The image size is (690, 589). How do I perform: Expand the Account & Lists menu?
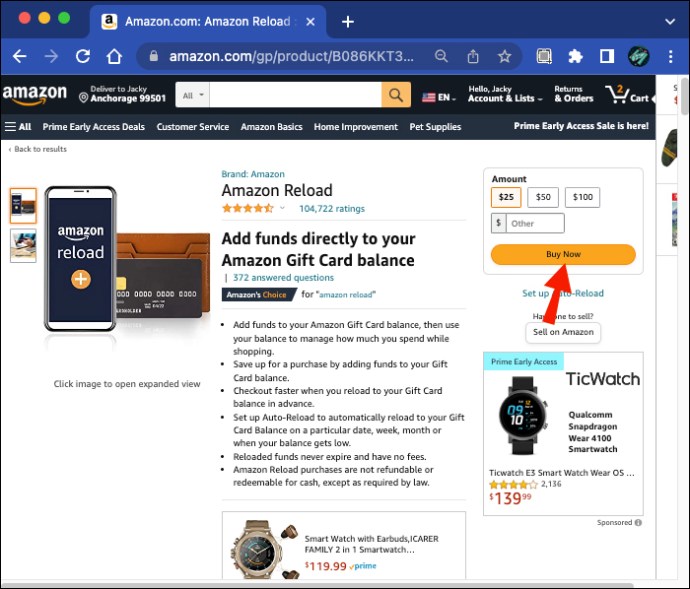pyautogui.click(x=504, y=94)
